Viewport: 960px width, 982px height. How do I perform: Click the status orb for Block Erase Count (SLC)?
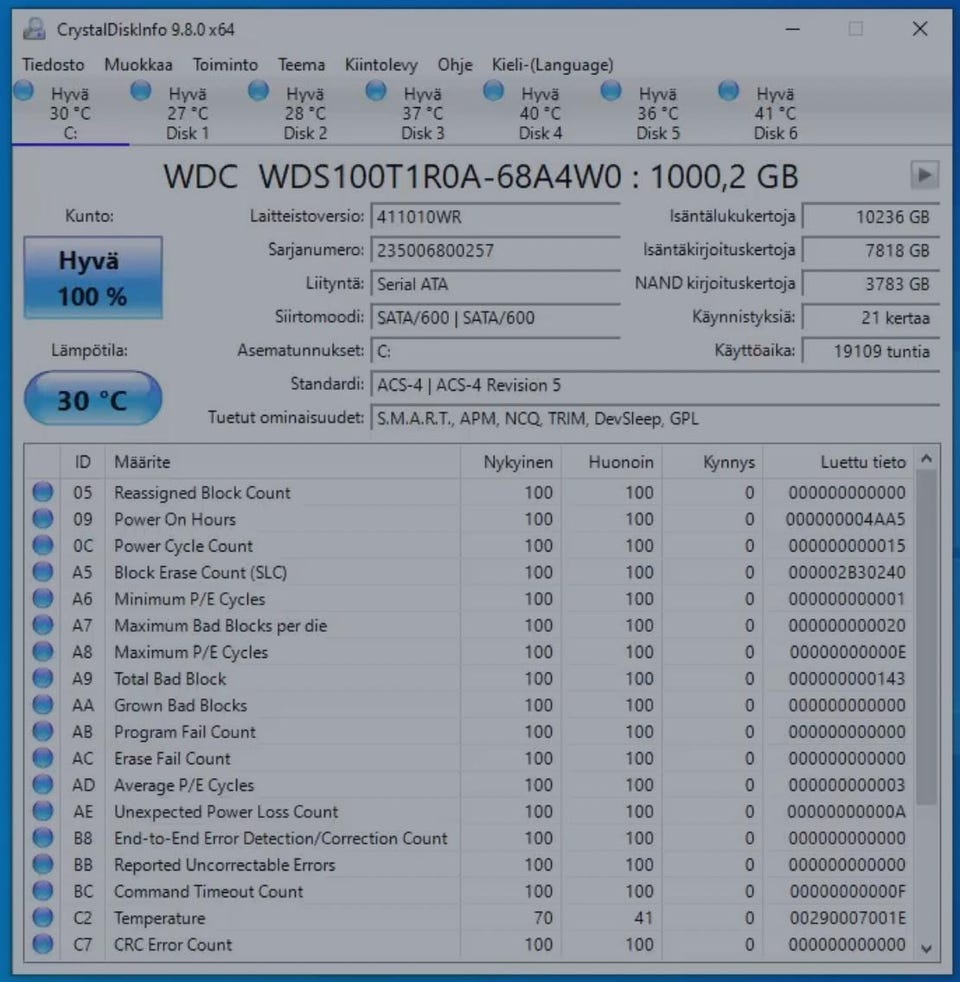tap(43, 572)
